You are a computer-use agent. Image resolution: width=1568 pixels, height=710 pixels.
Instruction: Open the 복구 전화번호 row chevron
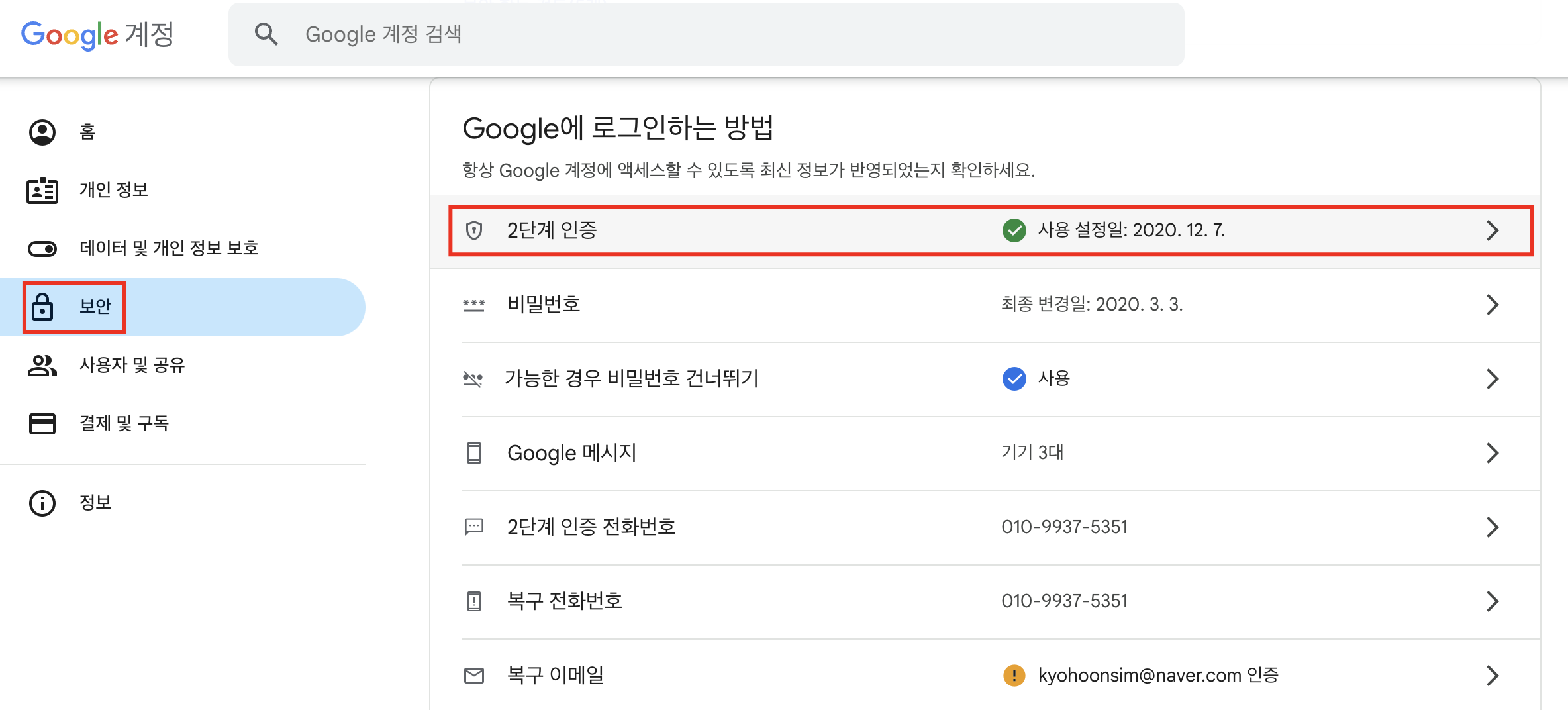(1493, 601)
